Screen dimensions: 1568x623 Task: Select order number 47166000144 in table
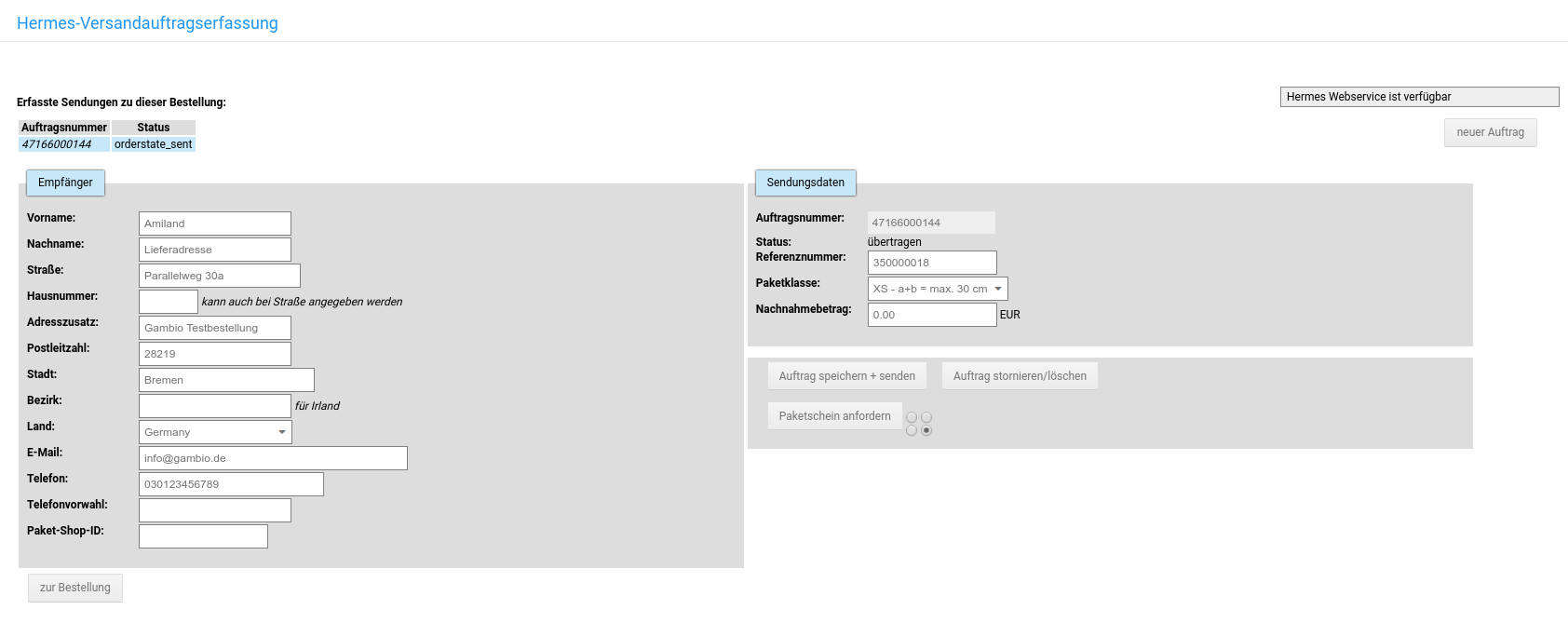coord(57,144)
